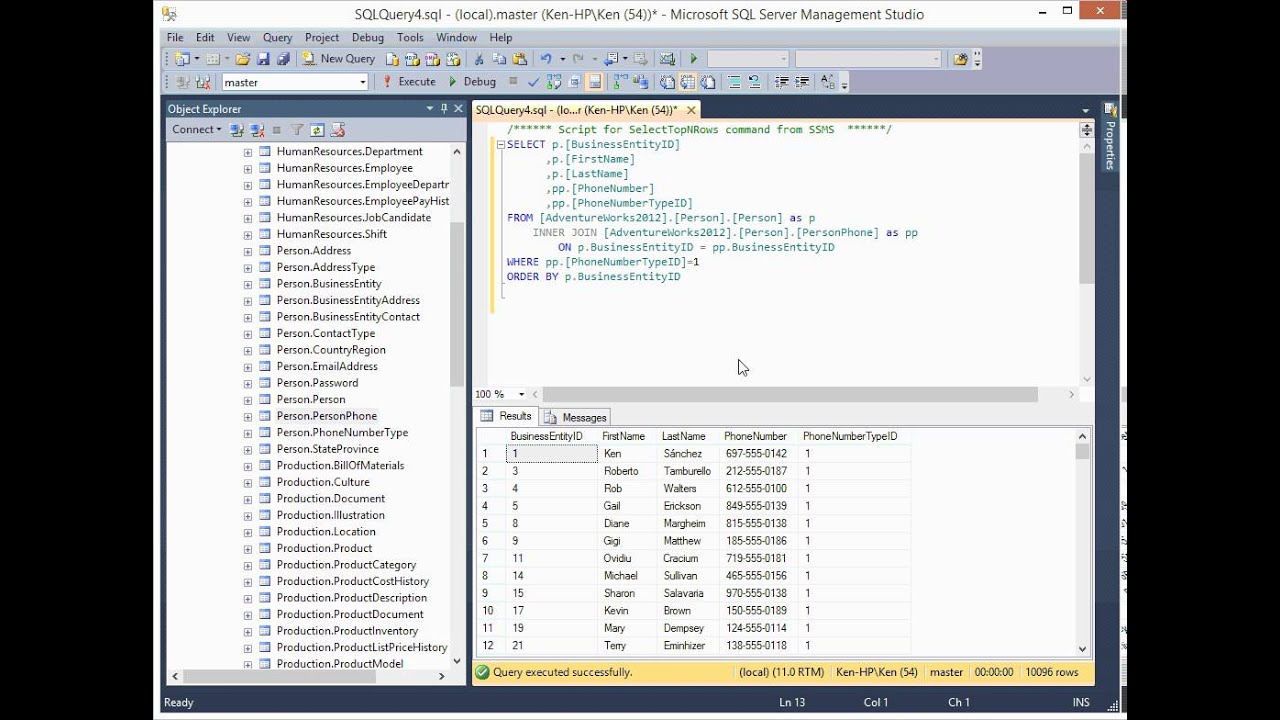Refresh the Object Explorer tree
This screenshot has width=1280, height=720.
click(x=317, y=130)
